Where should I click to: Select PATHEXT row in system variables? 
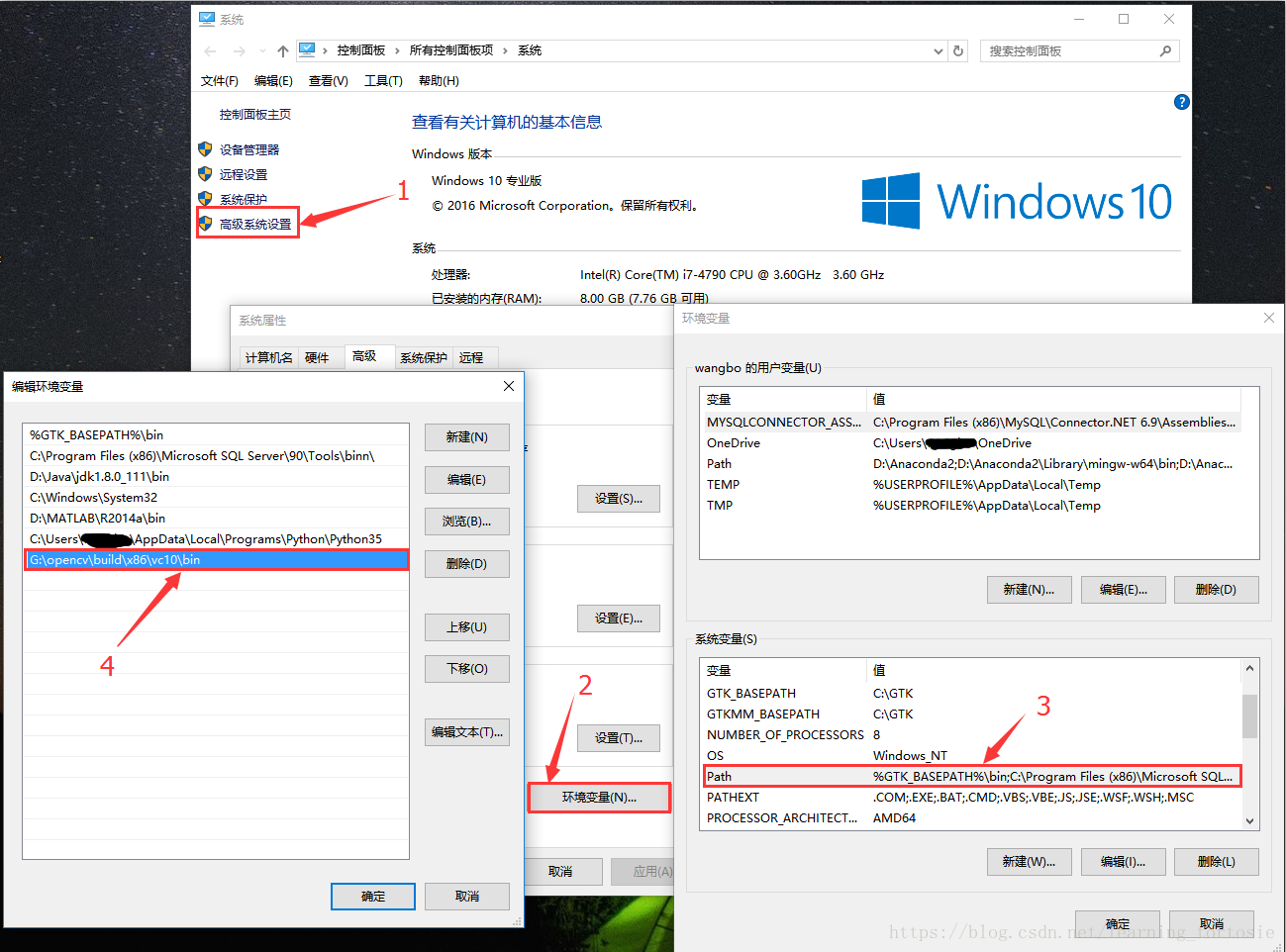click(970, 798)
